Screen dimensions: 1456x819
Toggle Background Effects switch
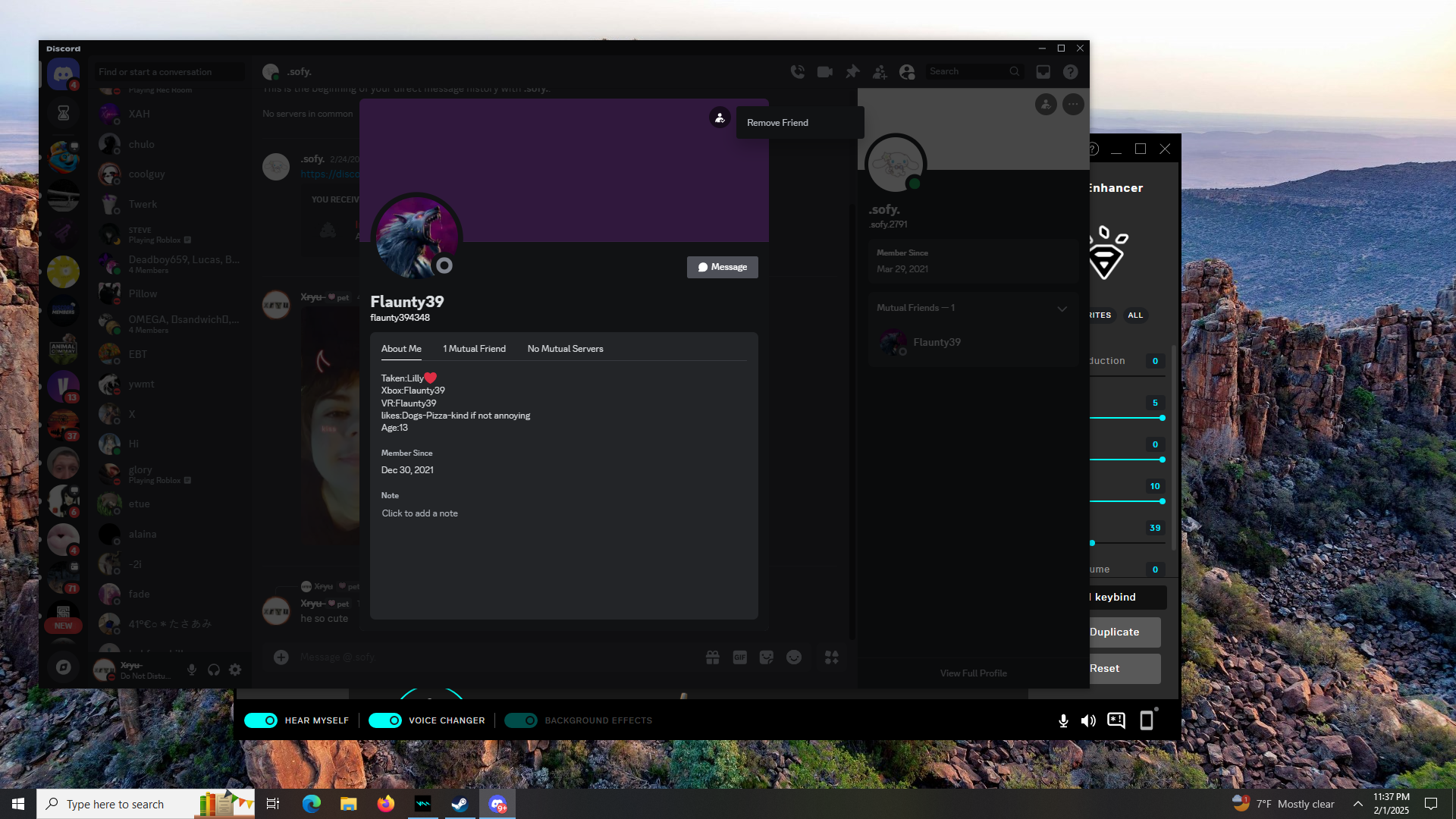click(x=521, y=720)
